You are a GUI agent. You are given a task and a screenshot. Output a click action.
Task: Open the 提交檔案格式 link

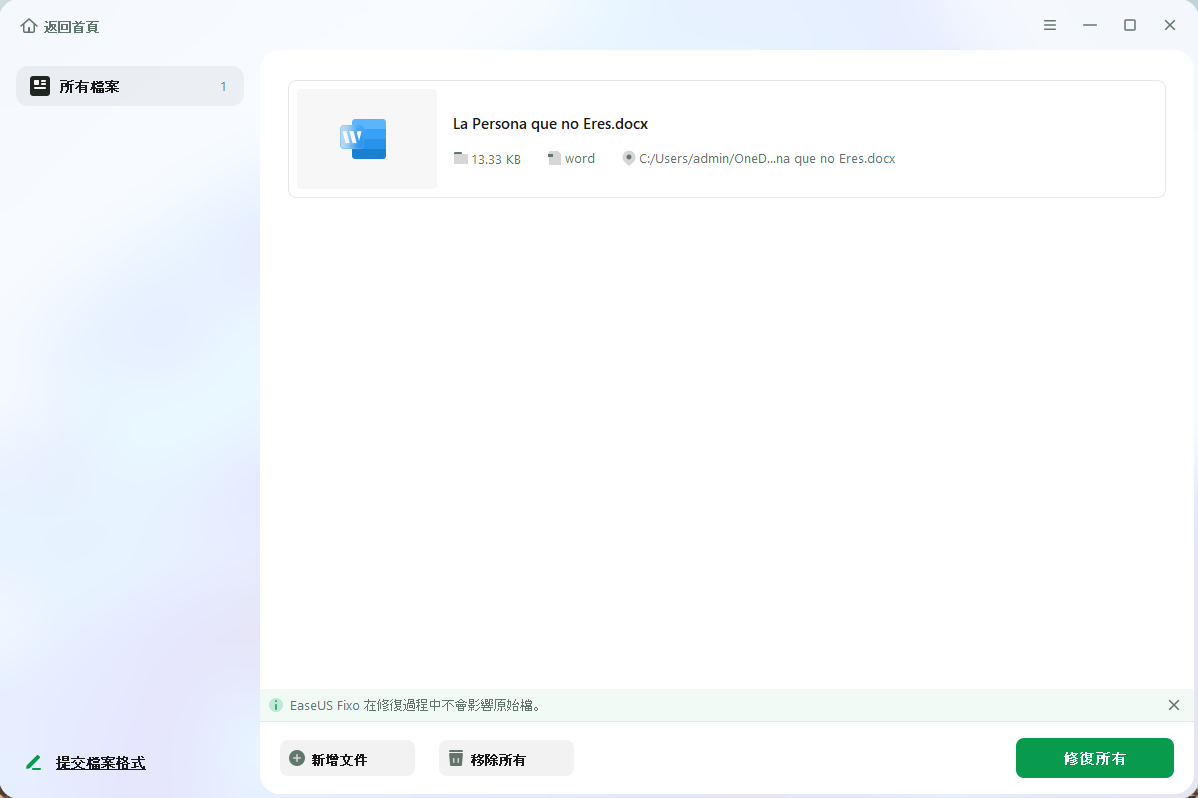point(100,763)
